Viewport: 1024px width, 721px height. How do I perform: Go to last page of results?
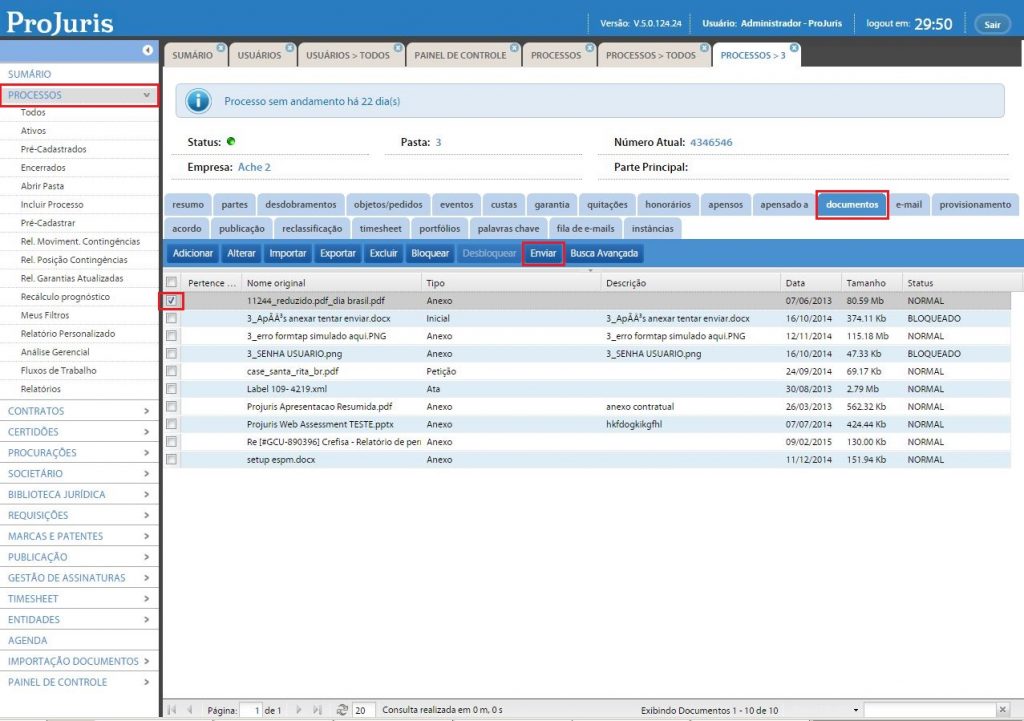click(317, 709)
